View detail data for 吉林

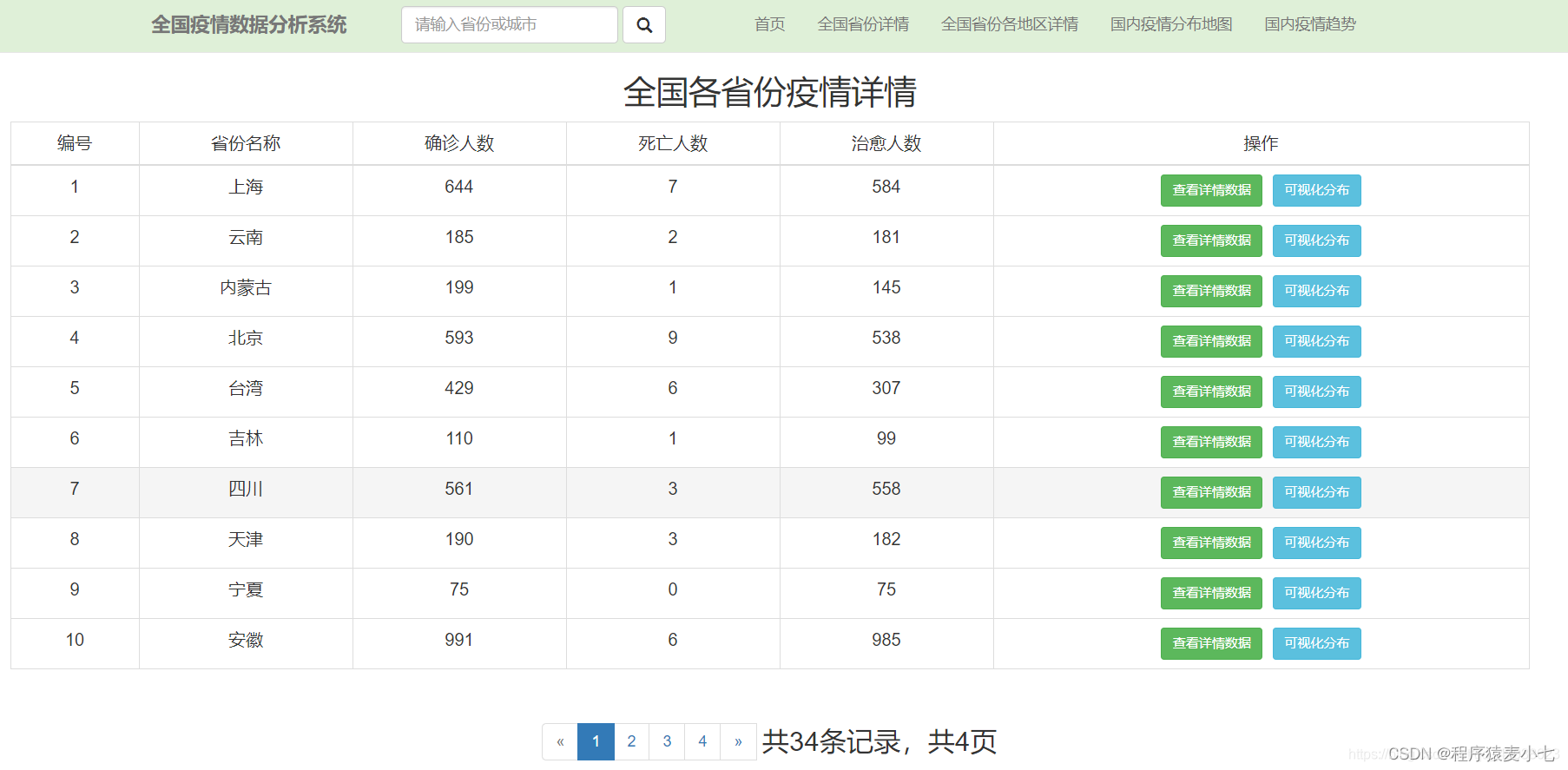(x=1211, y=443)
